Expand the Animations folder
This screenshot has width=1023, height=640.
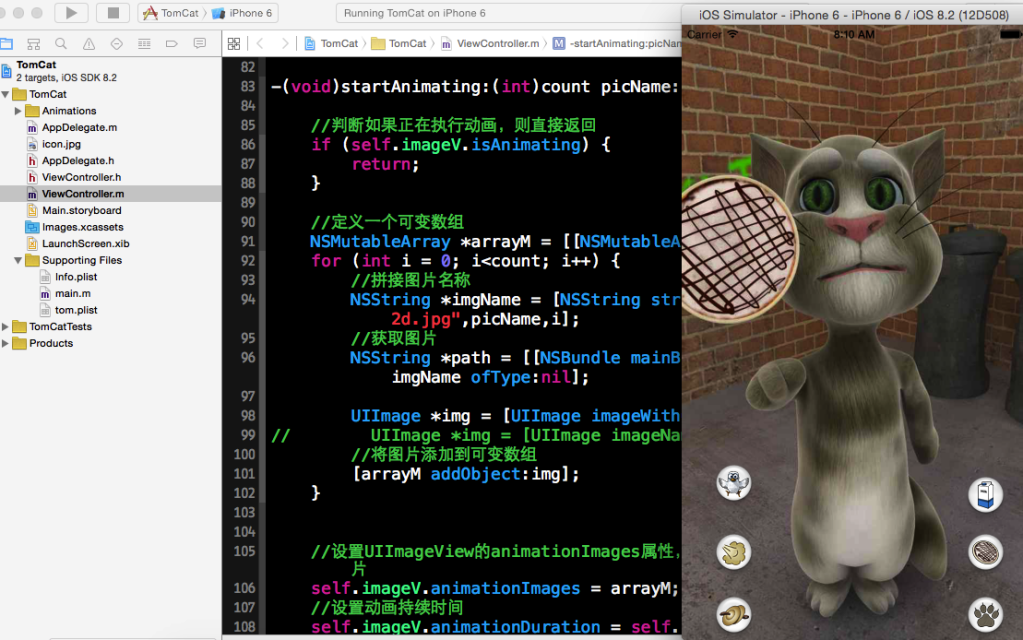coord(18,111)
